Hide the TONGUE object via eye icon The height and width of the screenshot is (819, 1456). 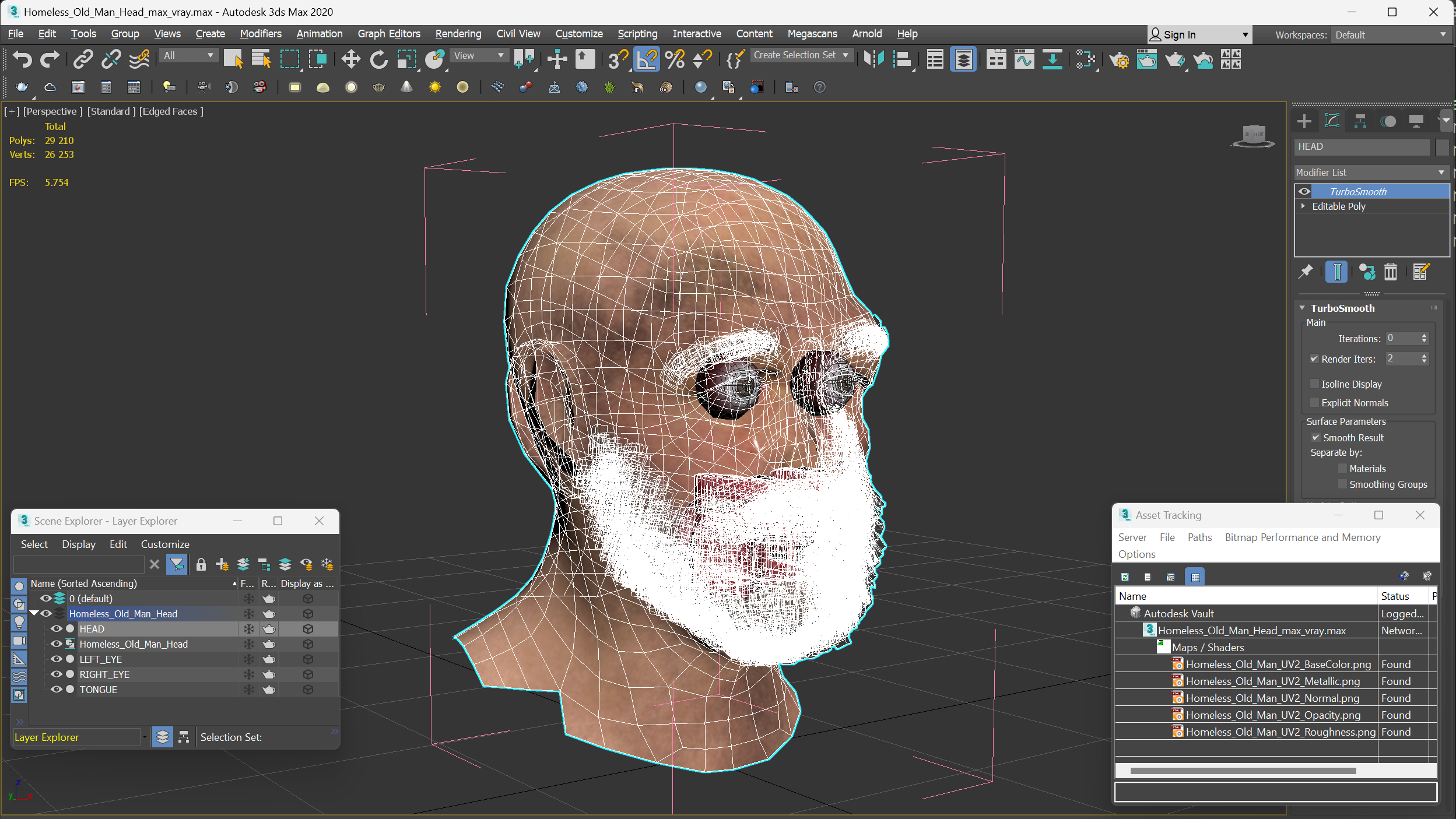[x=56, y=689]
